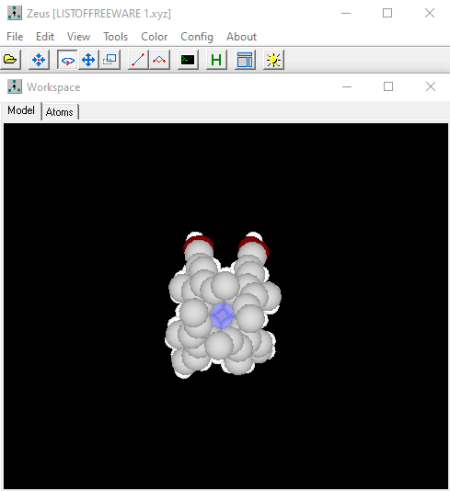Click the Zeus app icon in title bar
450x491 pixels.
point(14,13)
